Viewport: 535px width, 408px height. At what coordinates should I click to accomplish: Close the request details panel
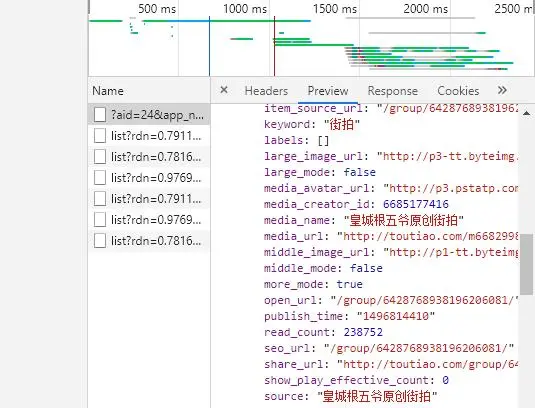[x=224, y=90]
